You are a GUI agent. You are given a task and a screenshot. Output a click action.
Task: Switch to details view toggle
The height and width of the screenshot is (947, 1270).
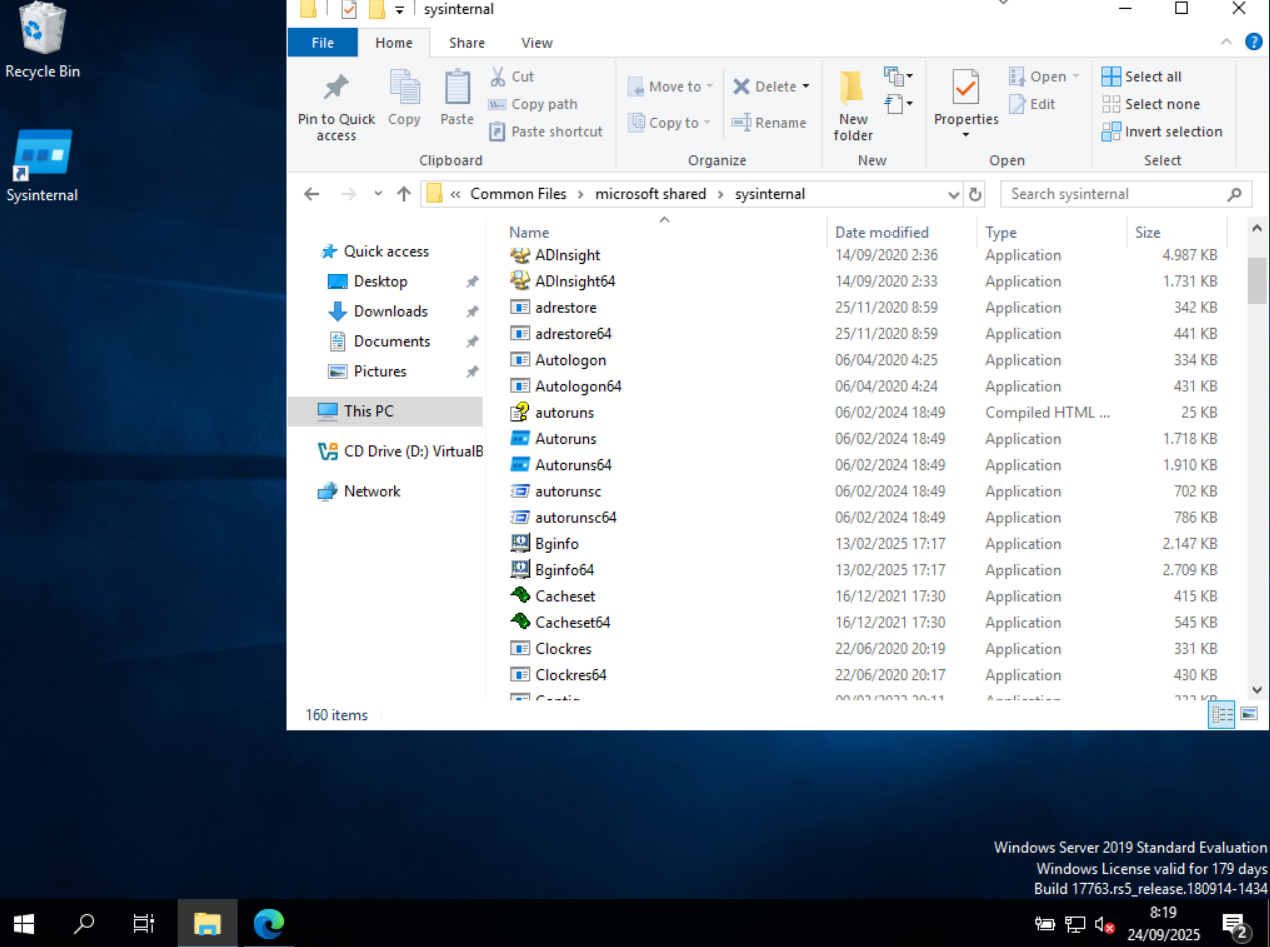[1221, 714]
